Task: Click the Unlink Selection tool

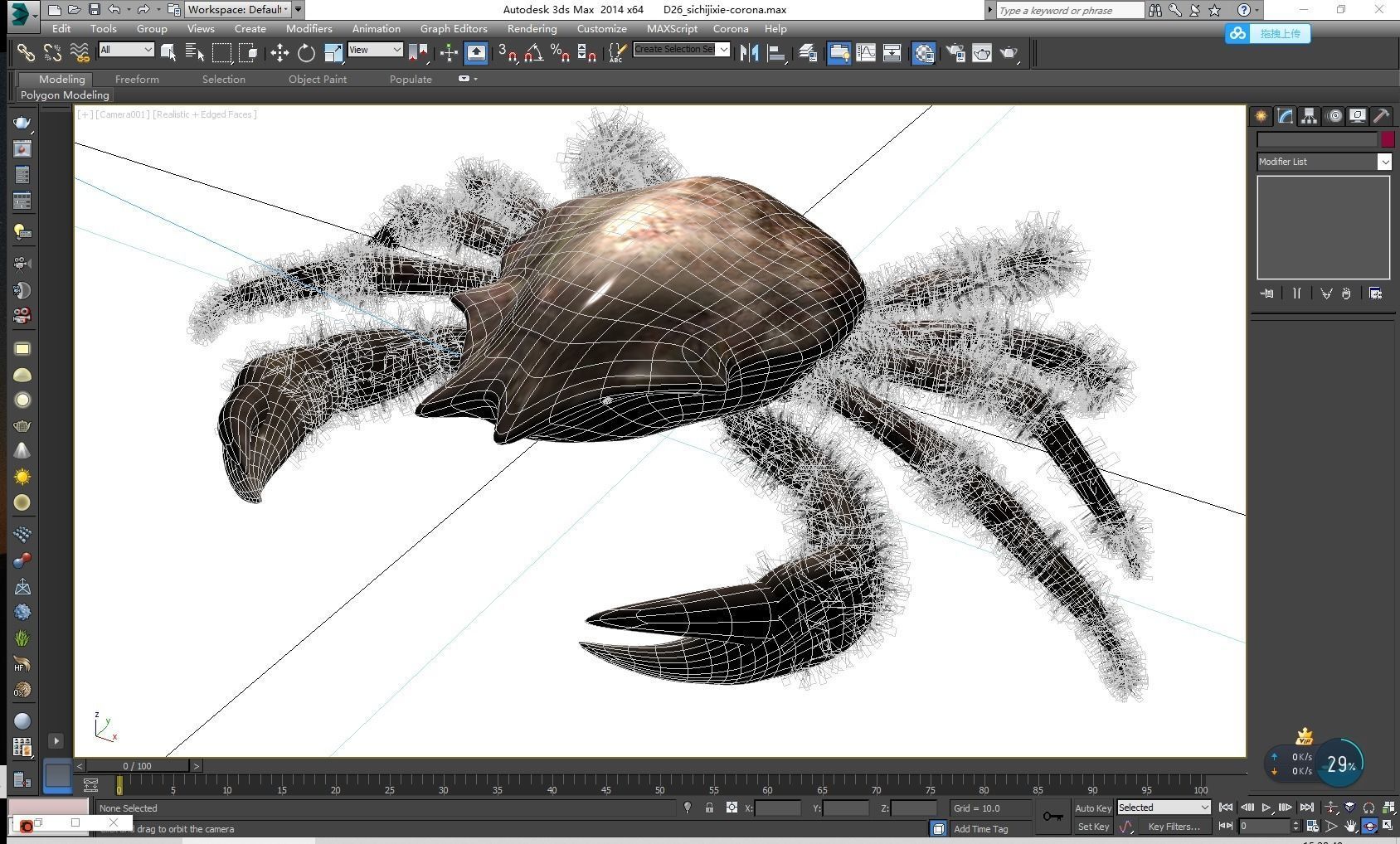Action: [x=52, y=53]
